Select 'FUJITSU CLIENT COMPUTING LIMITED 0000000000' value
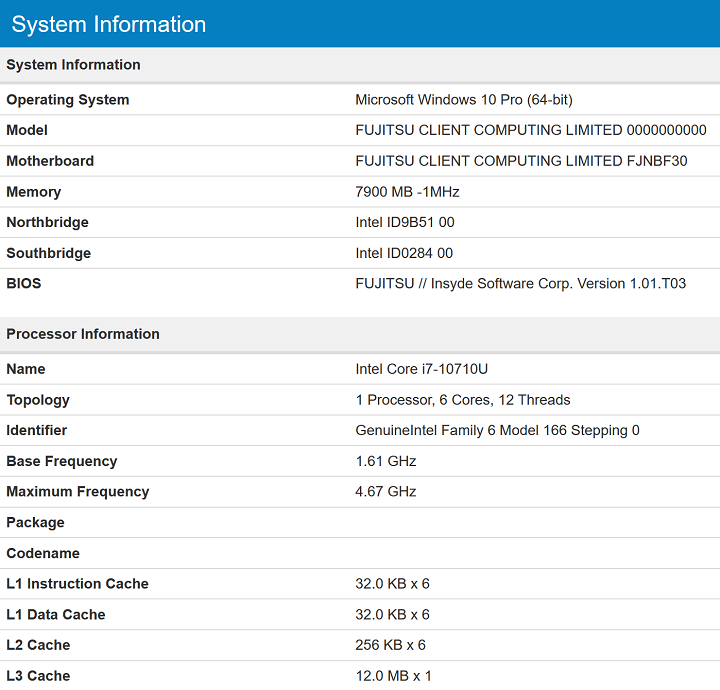Image resolution: width=720 pixels, height=690 pixels. (531, 130)
